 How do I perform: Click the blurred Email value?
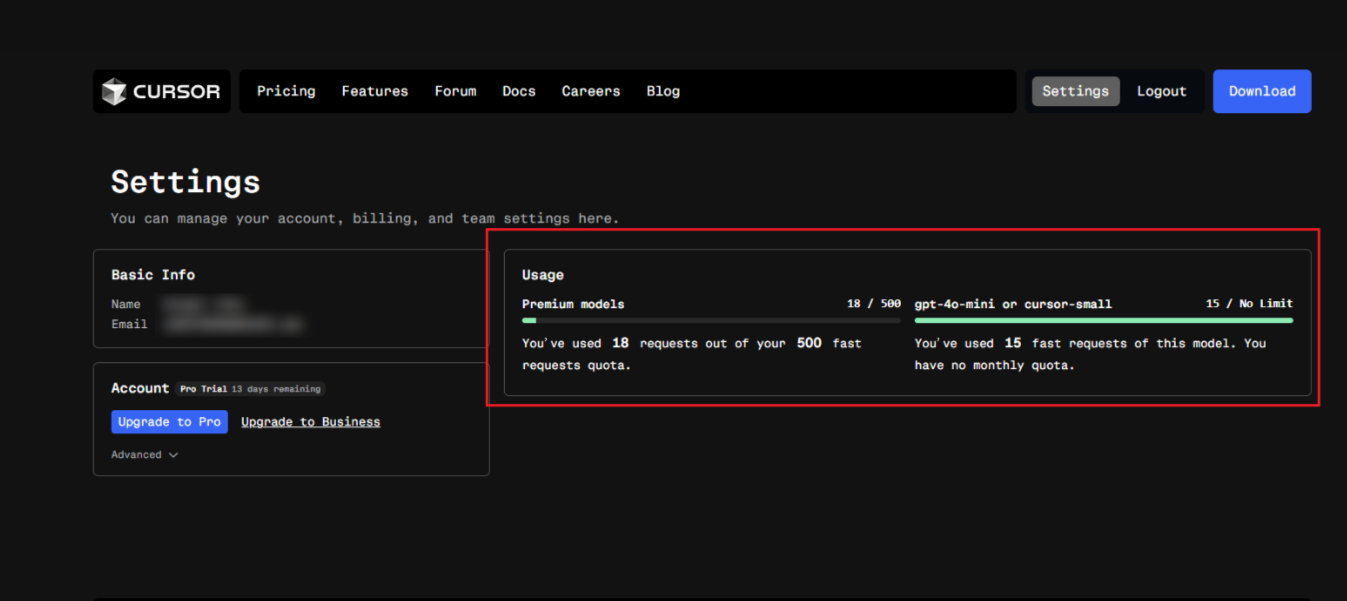point(232,324)
